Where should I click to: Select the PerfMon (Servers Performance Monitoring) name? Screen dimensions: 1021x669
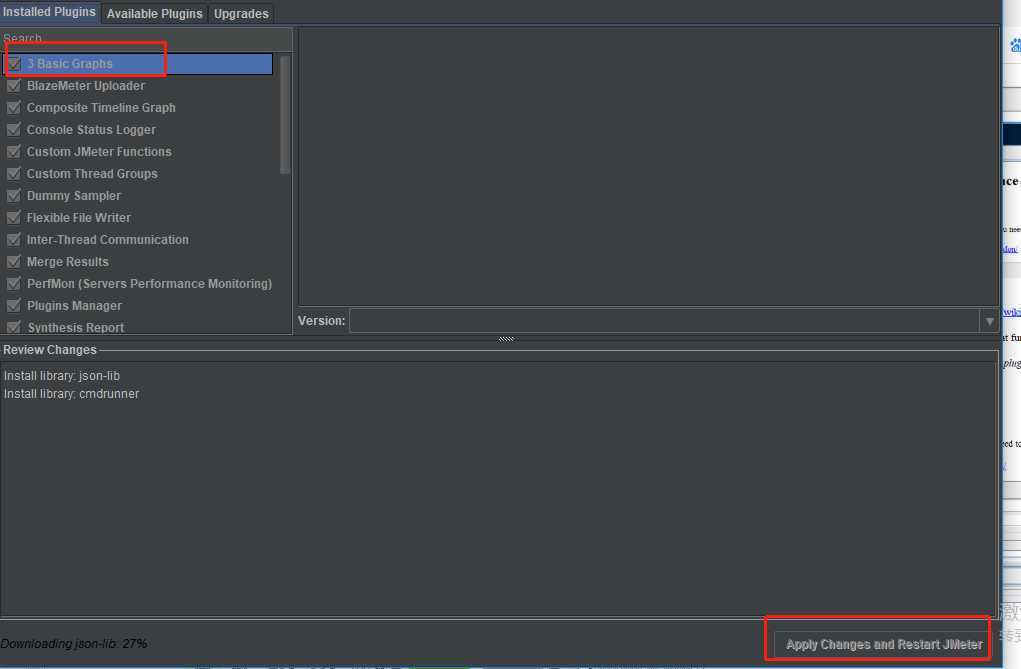[149, 284]
